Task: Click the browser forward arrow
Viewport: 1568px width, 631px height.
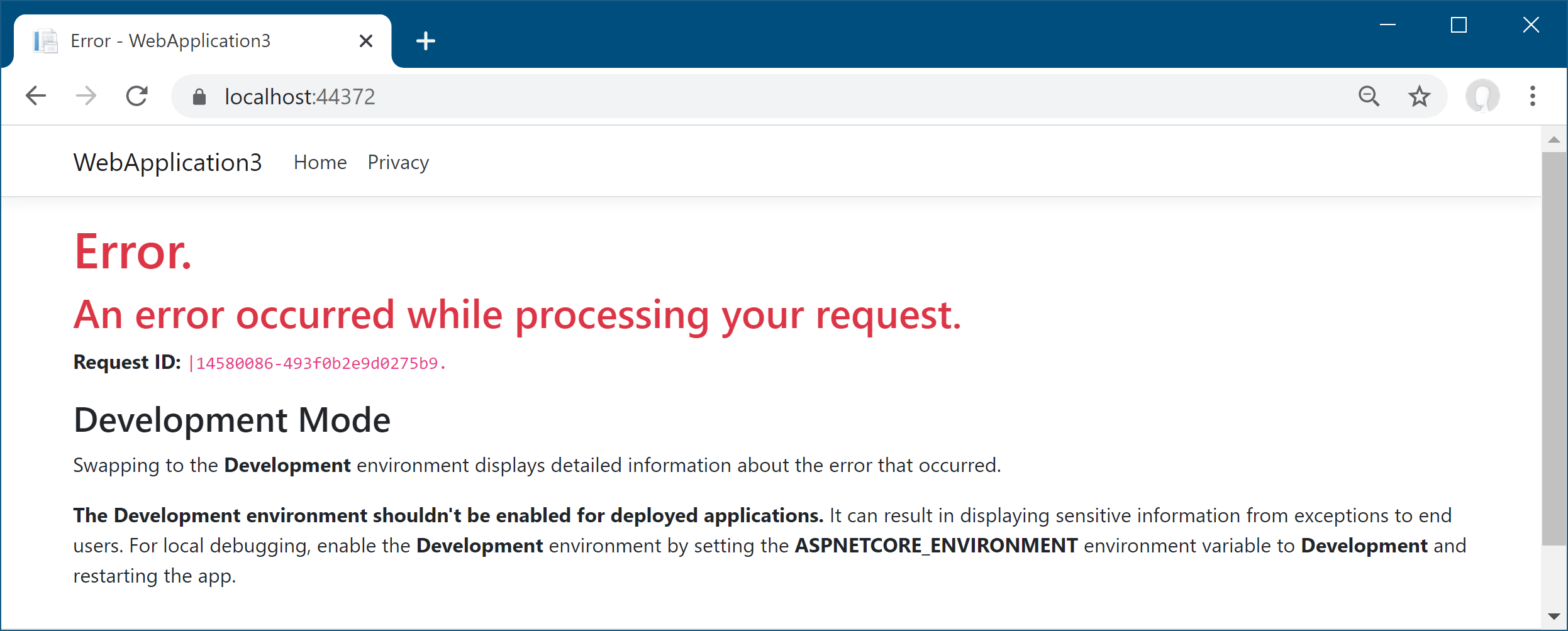Action: point(86,96)
